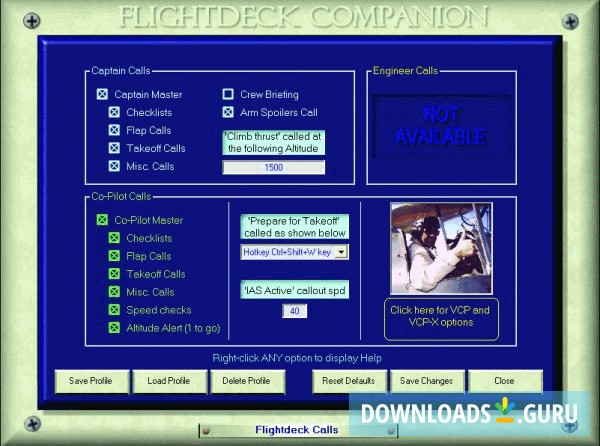The image size is (600, 446).
Task: Click the Flightdeck Calls title bar
Action: point(298,430)
